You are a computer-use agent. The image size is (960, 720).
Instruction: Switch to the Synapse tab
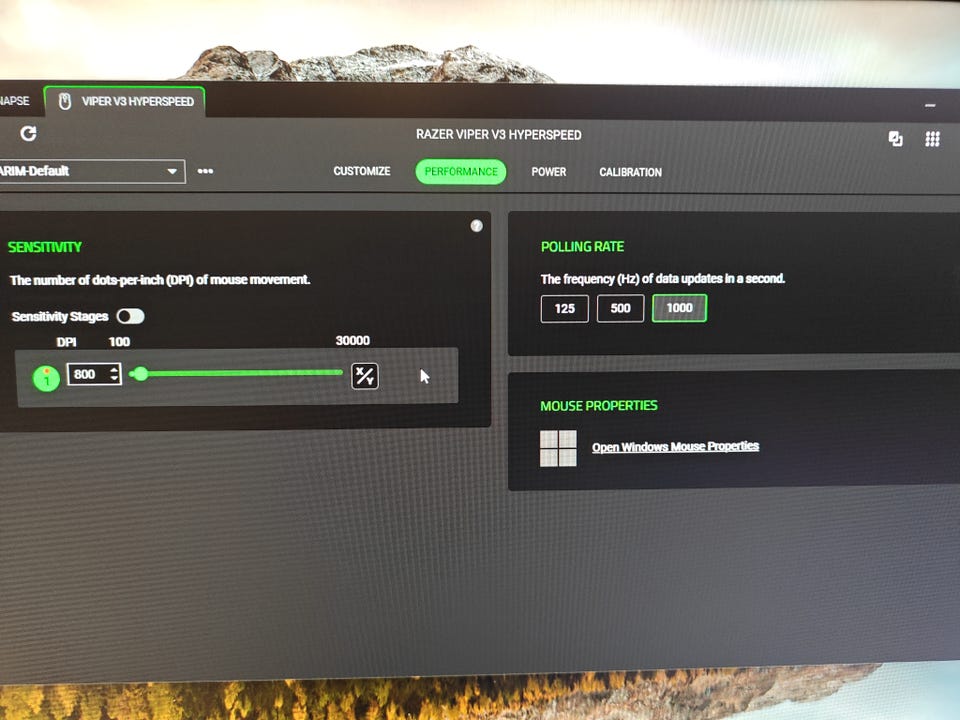(x=15, y=100)
